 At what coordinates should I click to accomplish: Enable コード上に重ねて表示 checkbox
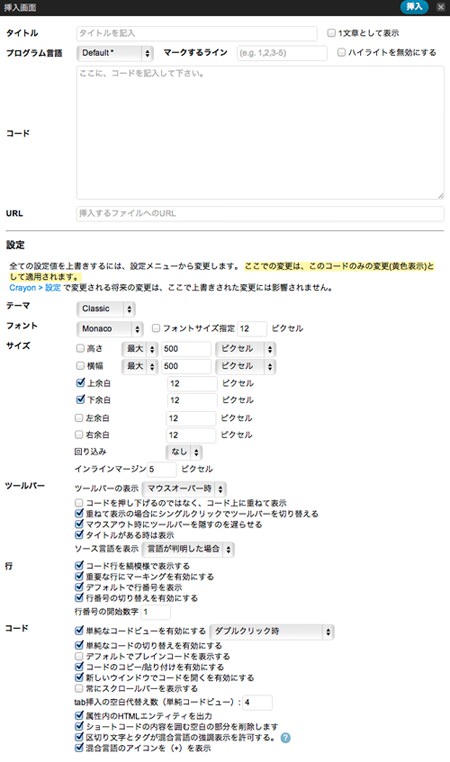79,503
